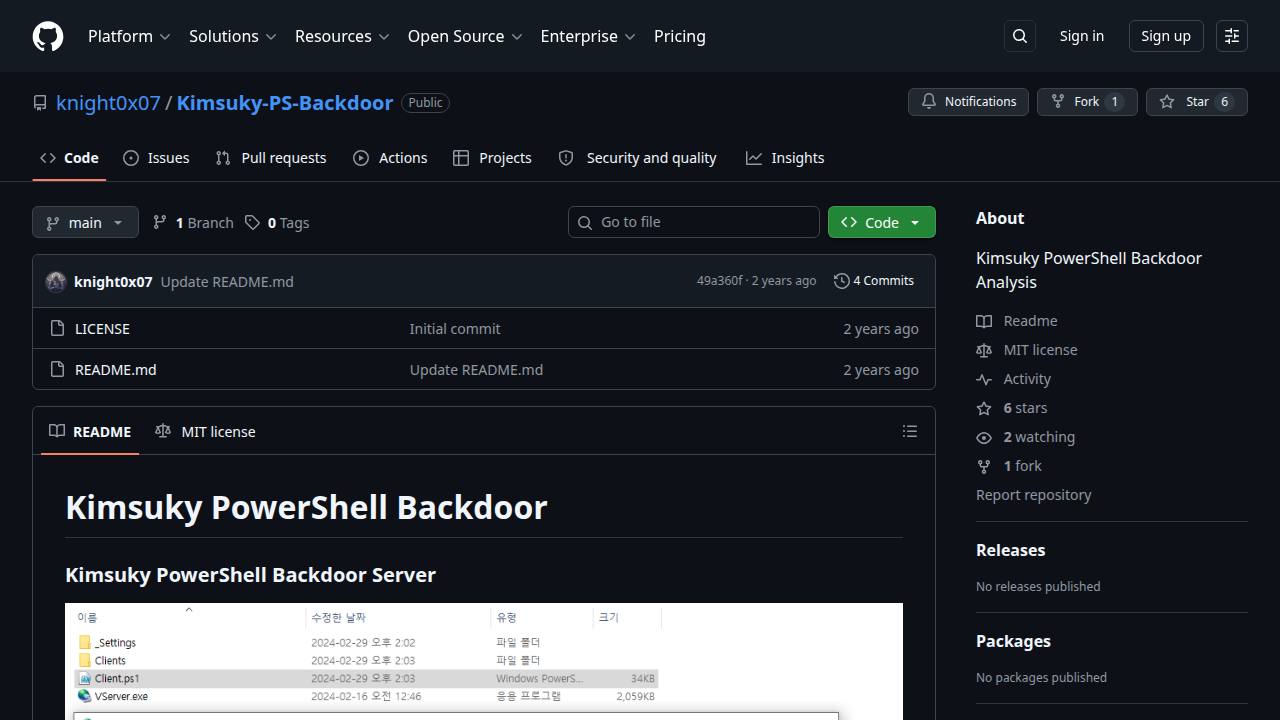Click the fork count 1 in Fork button
The image size is (1280, 720).
pos(1115,102)
